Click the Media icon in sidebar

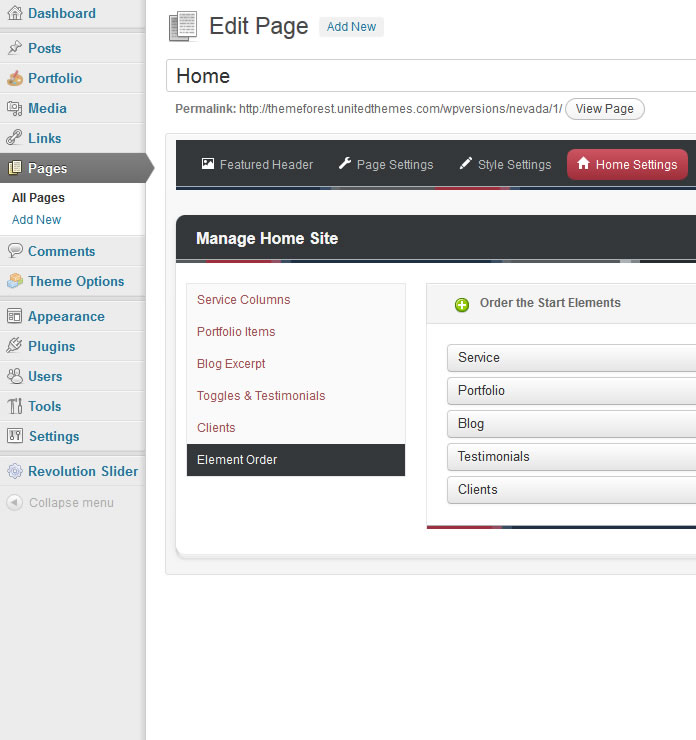click(15, 108)
